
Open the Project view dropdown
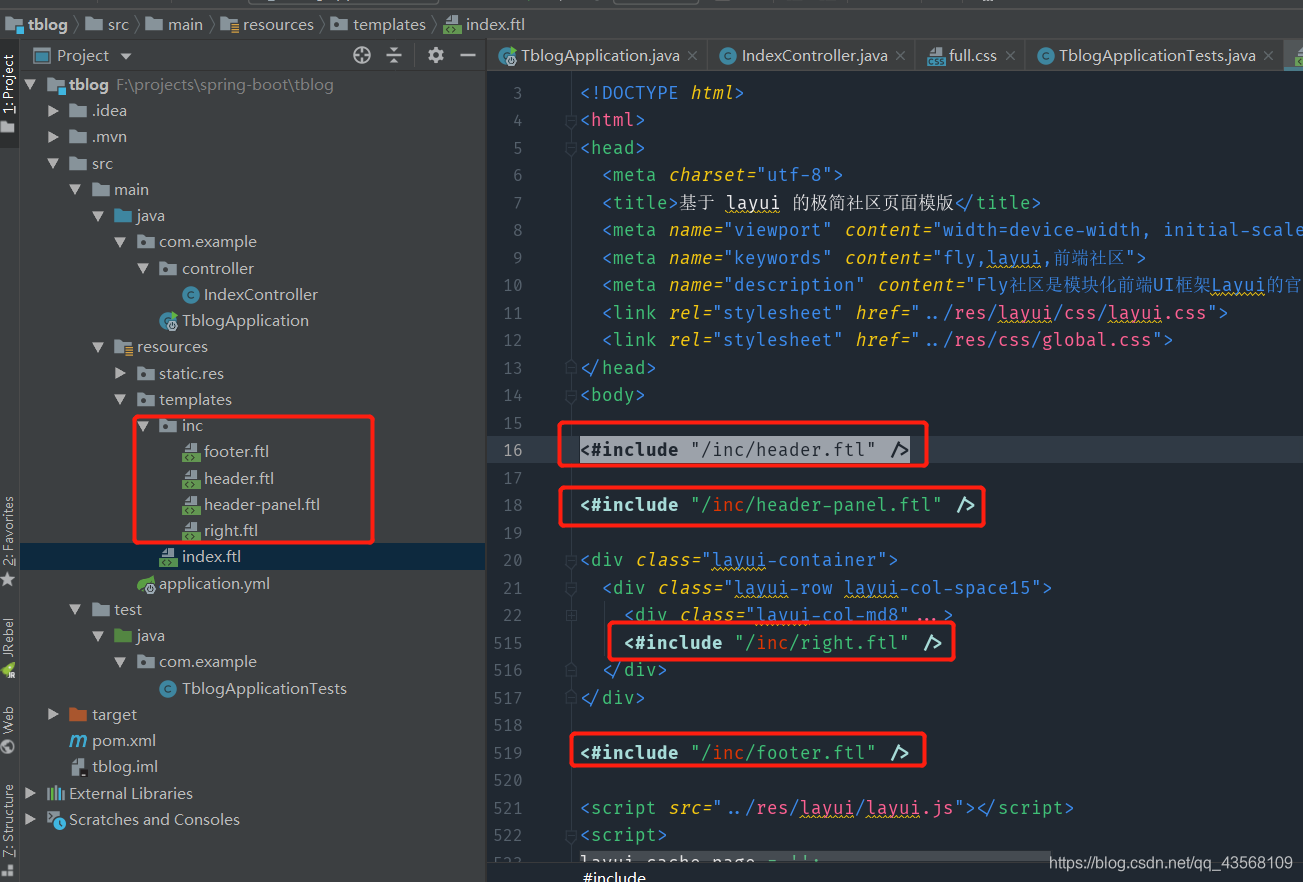tap(126, 56)
